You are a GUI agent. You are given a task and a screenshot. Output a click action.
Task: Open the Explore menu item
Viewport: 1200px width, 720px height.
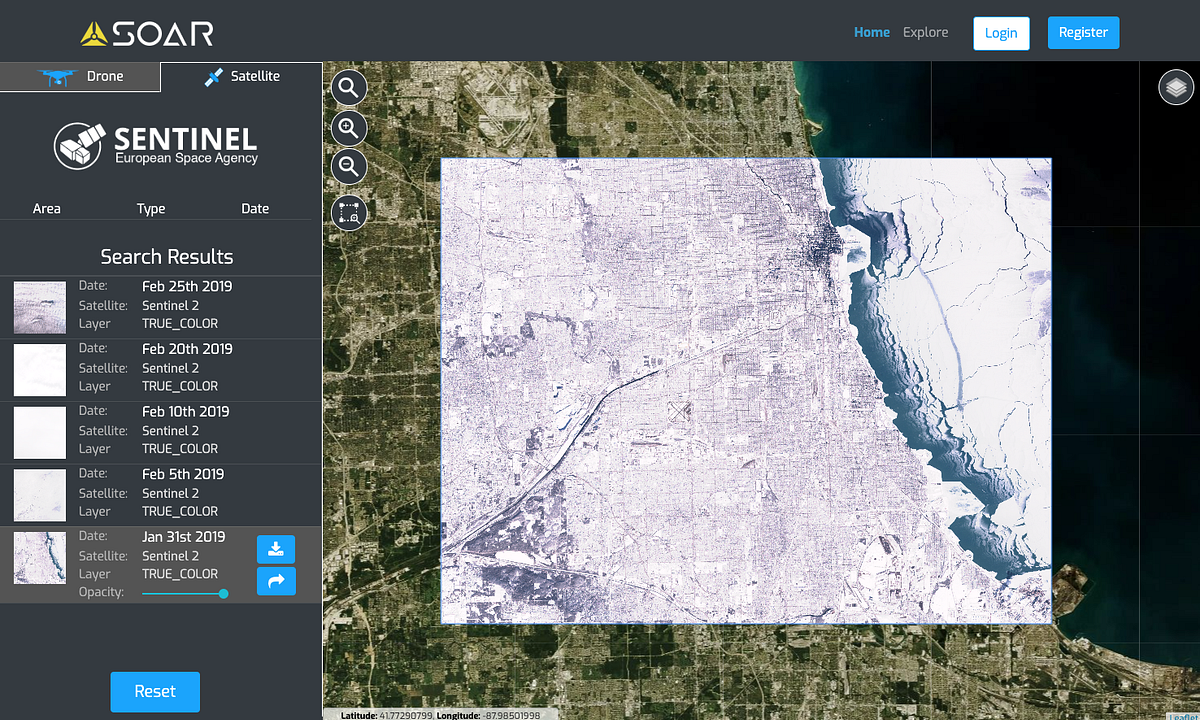point(925,32)
